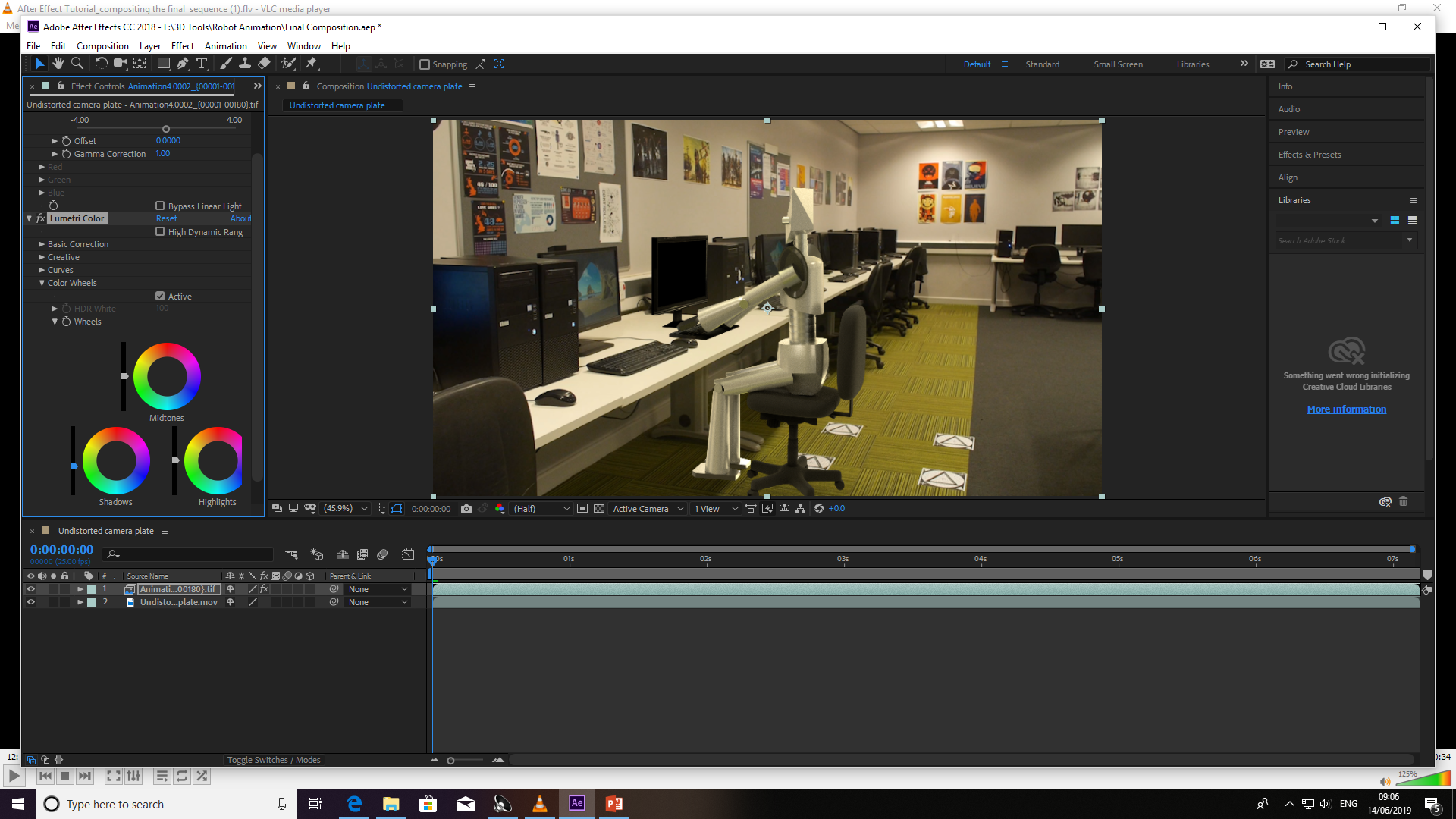
Task: Click About for Lumetri Color
Action: [241, 218]
